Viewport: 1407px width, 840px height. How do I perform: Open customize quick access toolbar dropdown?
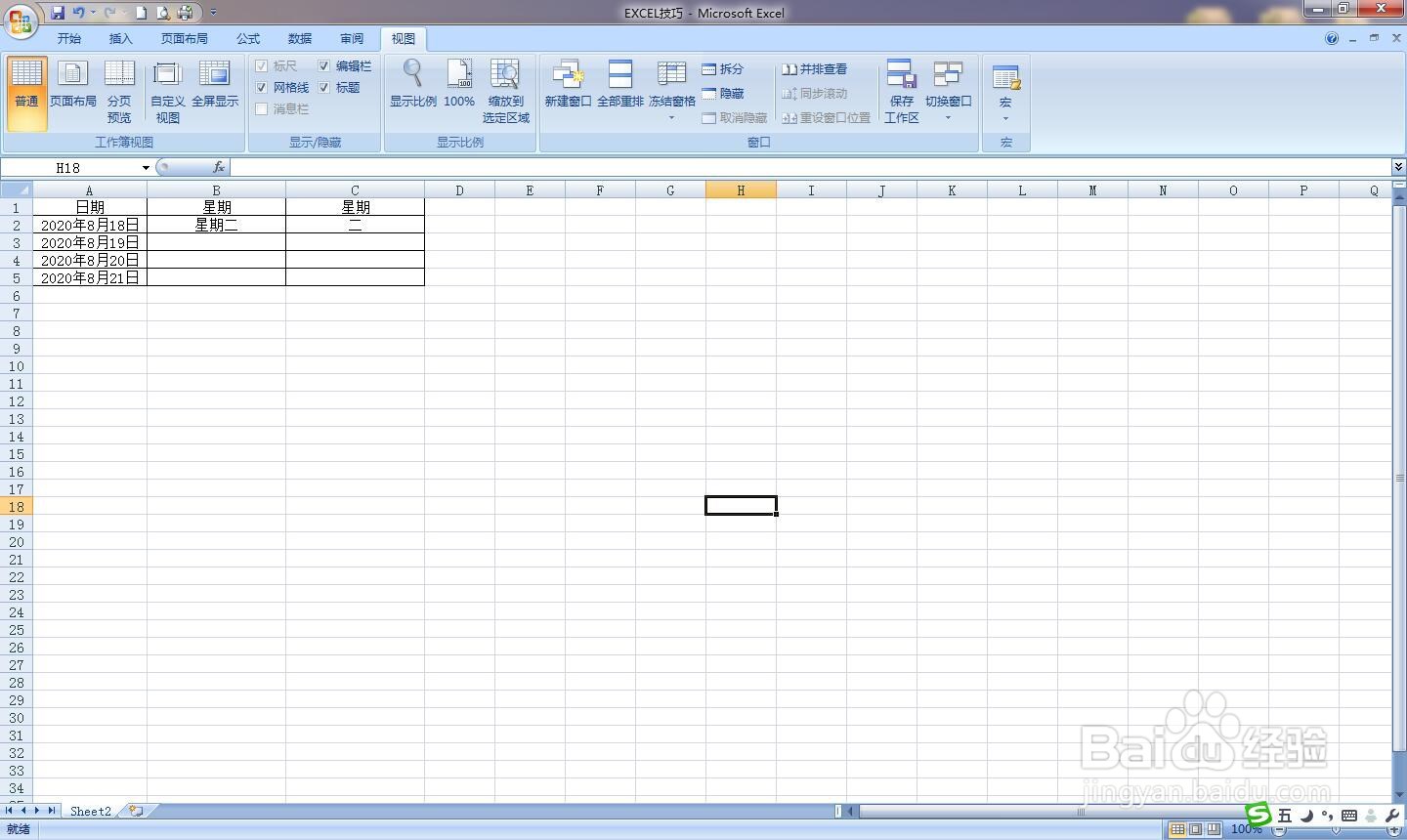(214, 14)
